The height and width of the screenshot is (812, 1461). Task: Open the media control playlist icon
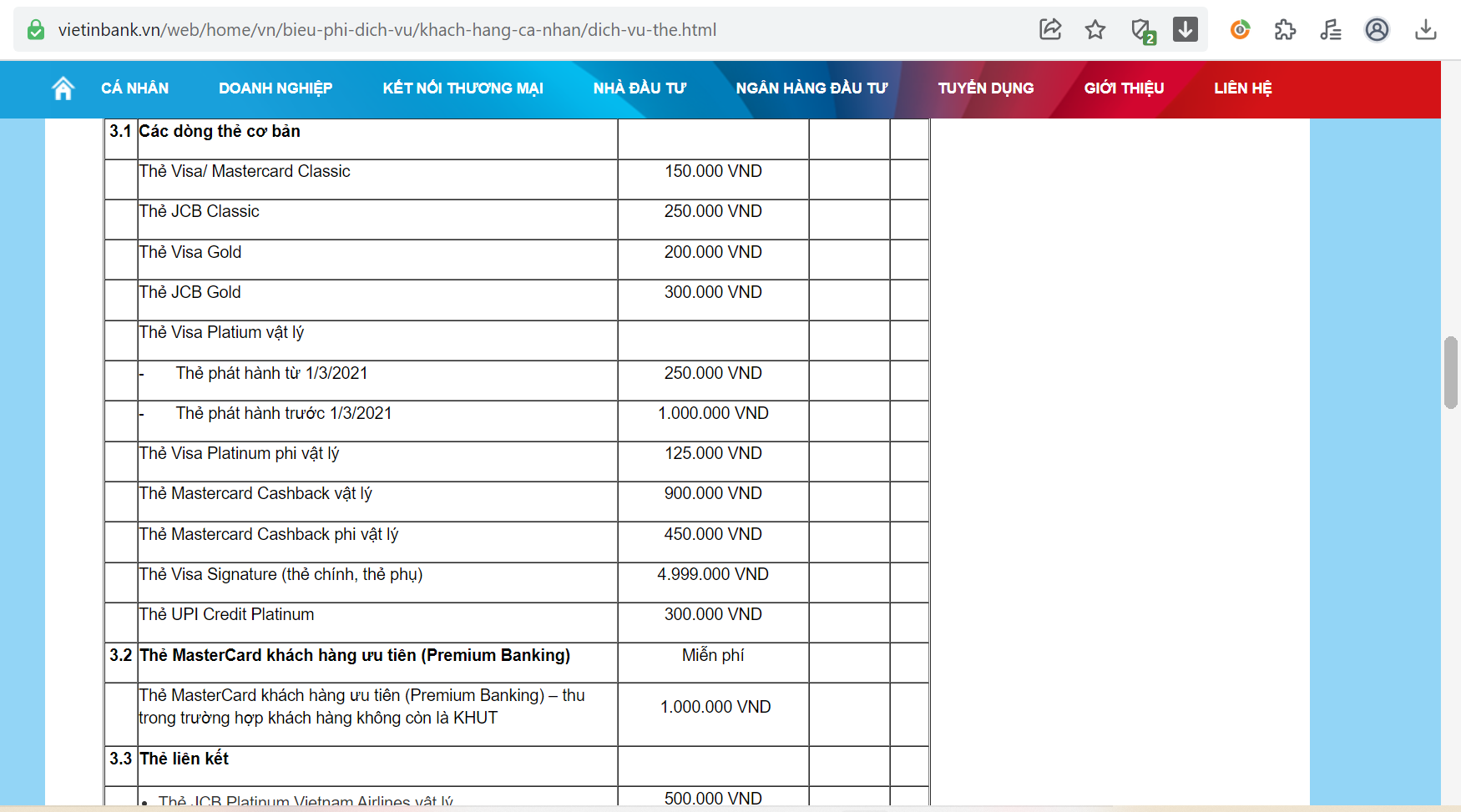1331,30
